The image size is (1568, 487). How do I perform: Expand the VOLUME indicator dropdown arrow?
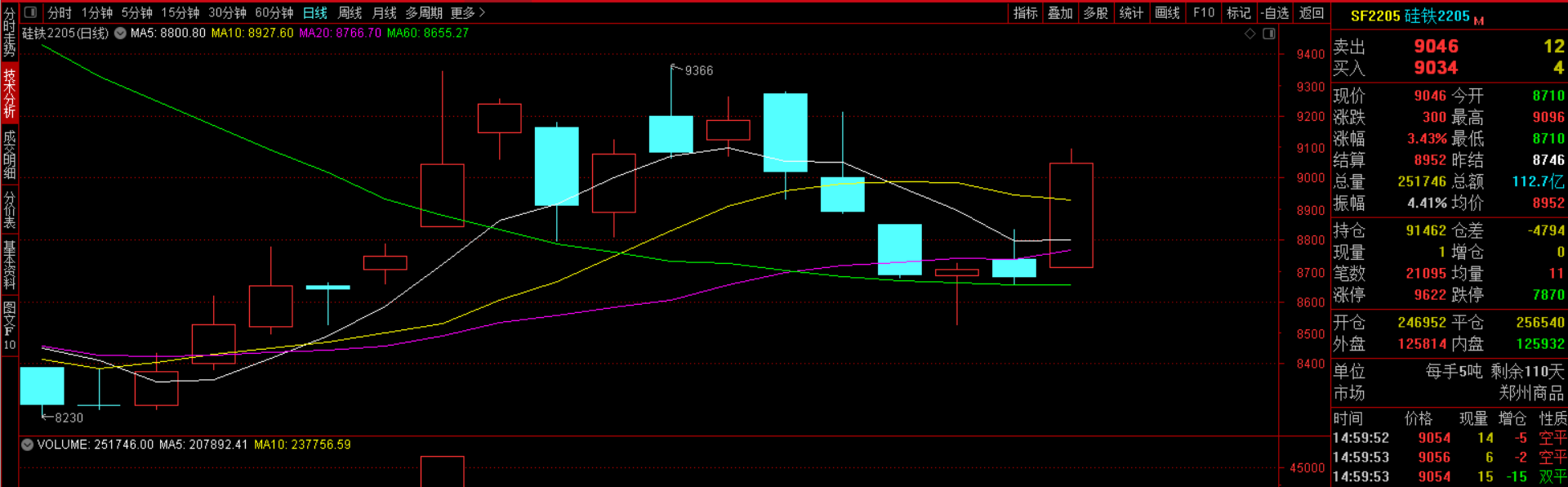pyautogui.click(x=27, y=445)
